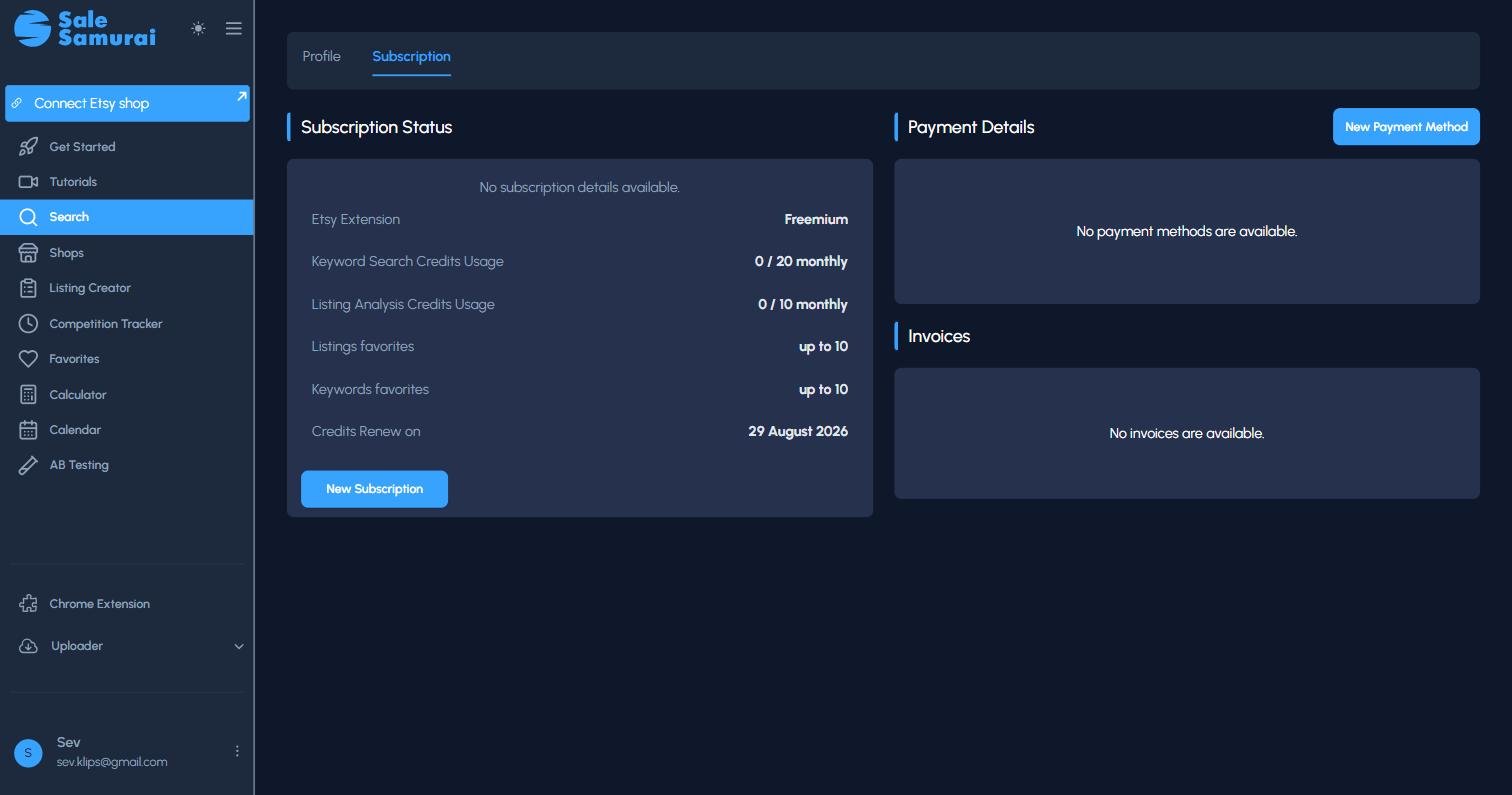Click the Competition Tracker clock icon
This screenshot has width=1512, height=795.
click(28, 324)
